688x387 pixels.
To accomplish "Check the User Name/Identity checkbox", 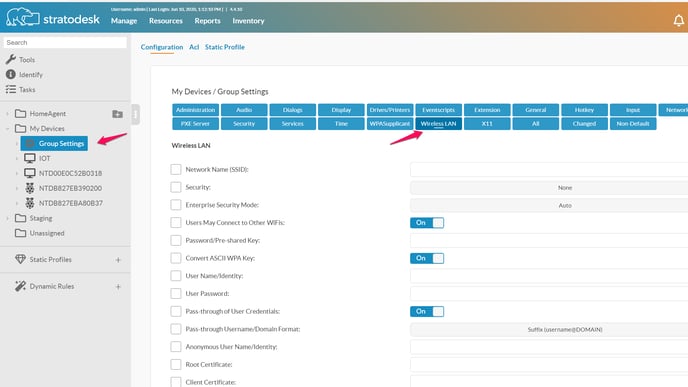I will click(176, 276).
